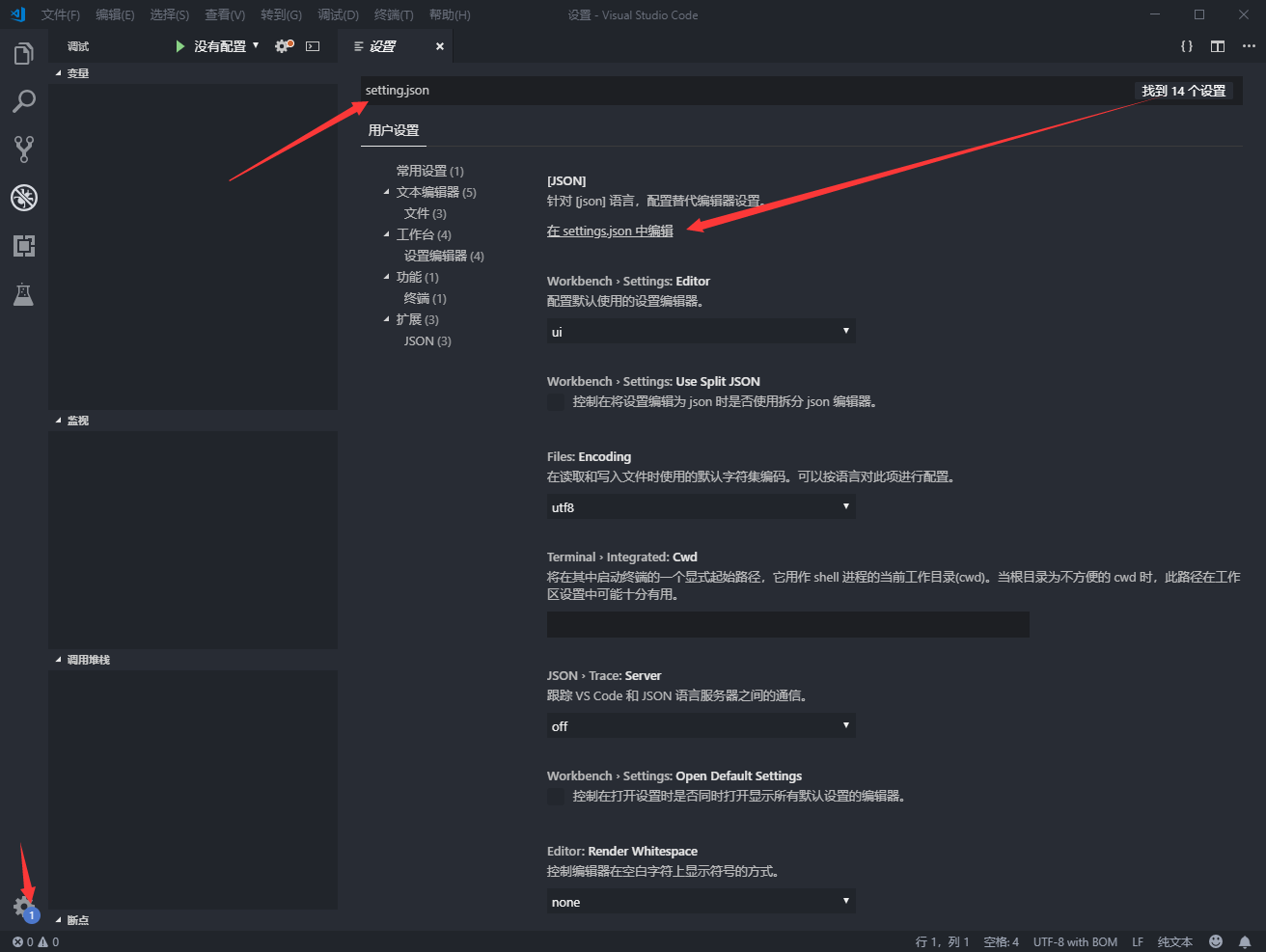This screenshot has height=952, width=1266.
Task: Start debugging with the green play button
Action: point(179,45)
